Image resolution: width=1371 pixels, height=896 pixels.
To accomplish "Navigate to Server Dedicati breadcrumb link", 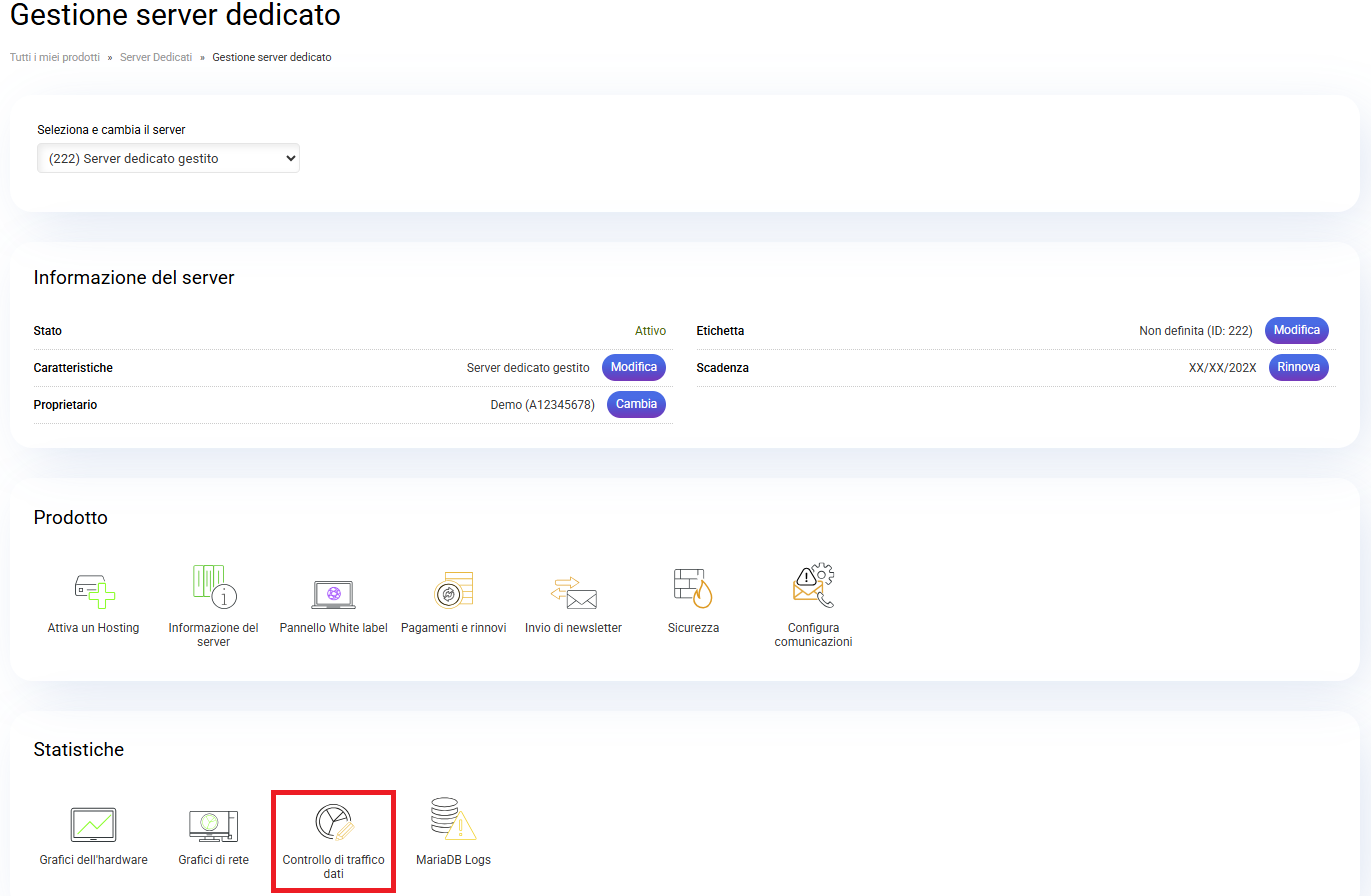I will point(156,58).
